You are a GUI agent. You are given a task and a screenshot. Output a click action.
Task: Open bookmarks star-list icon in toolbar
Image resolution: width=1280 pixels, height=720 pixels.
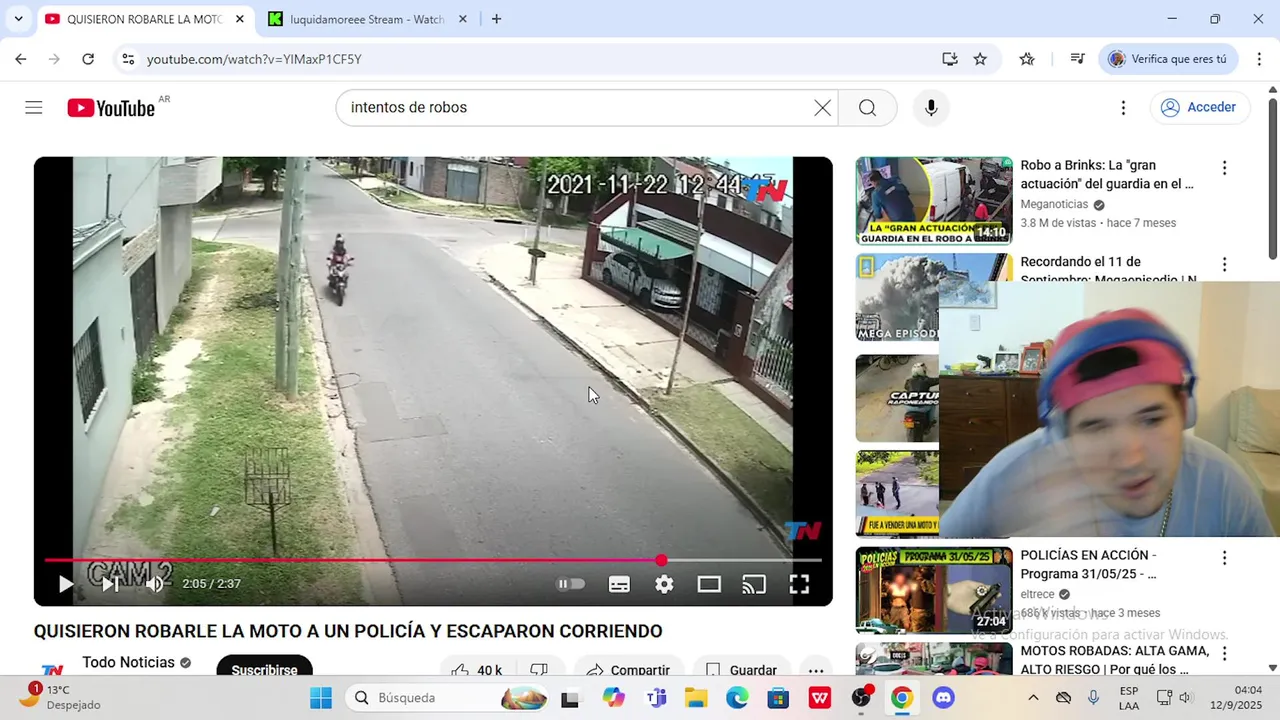point(1027,59)
